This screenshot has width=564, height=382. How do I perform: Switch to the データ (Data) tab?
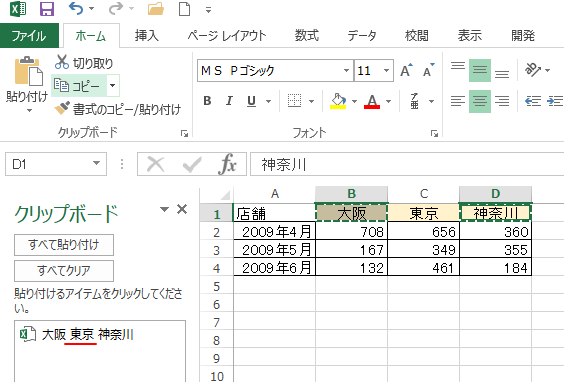click(x=362, y=36)
